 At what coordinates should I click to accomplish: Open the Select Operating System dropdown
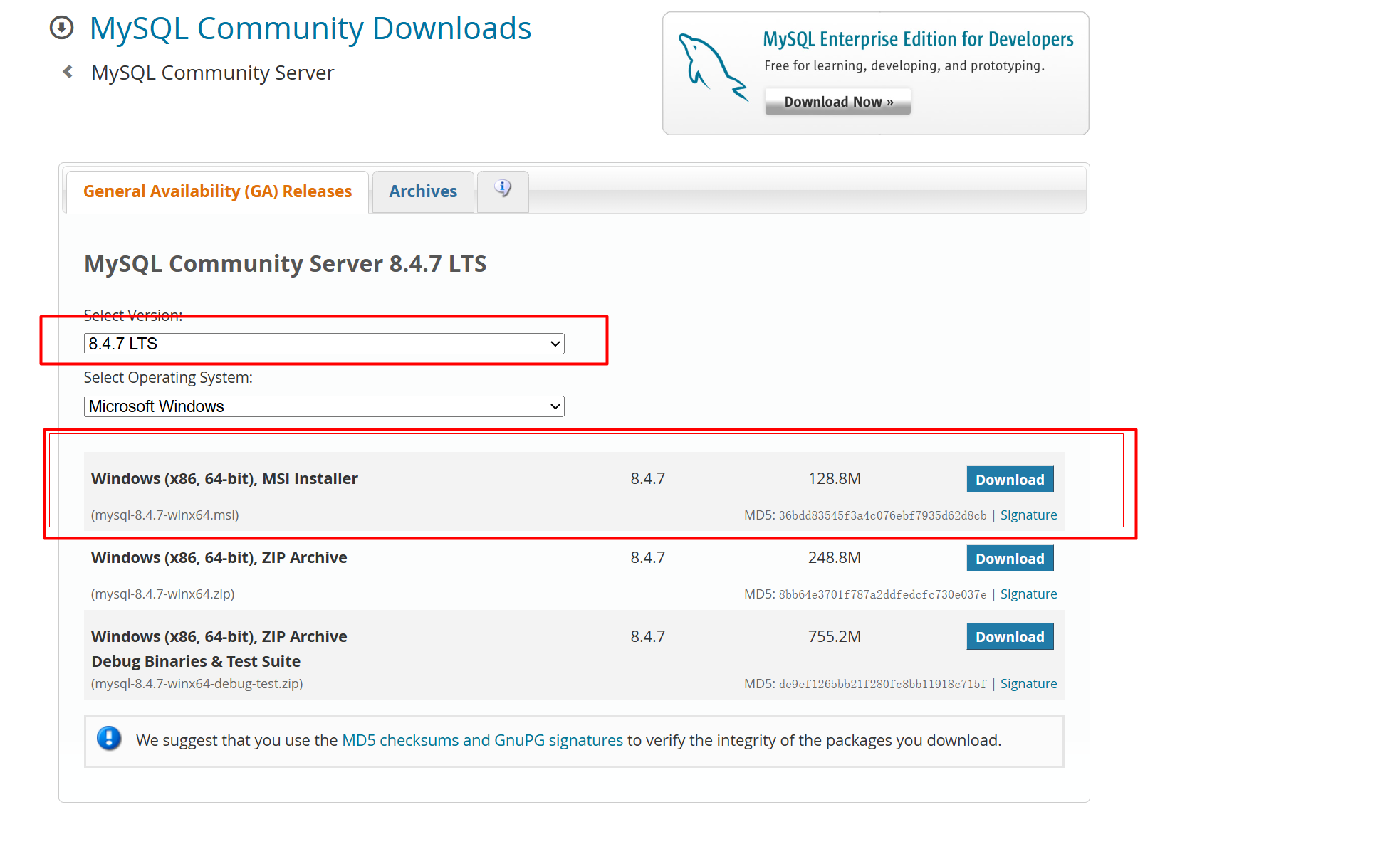tap(324, 406)
